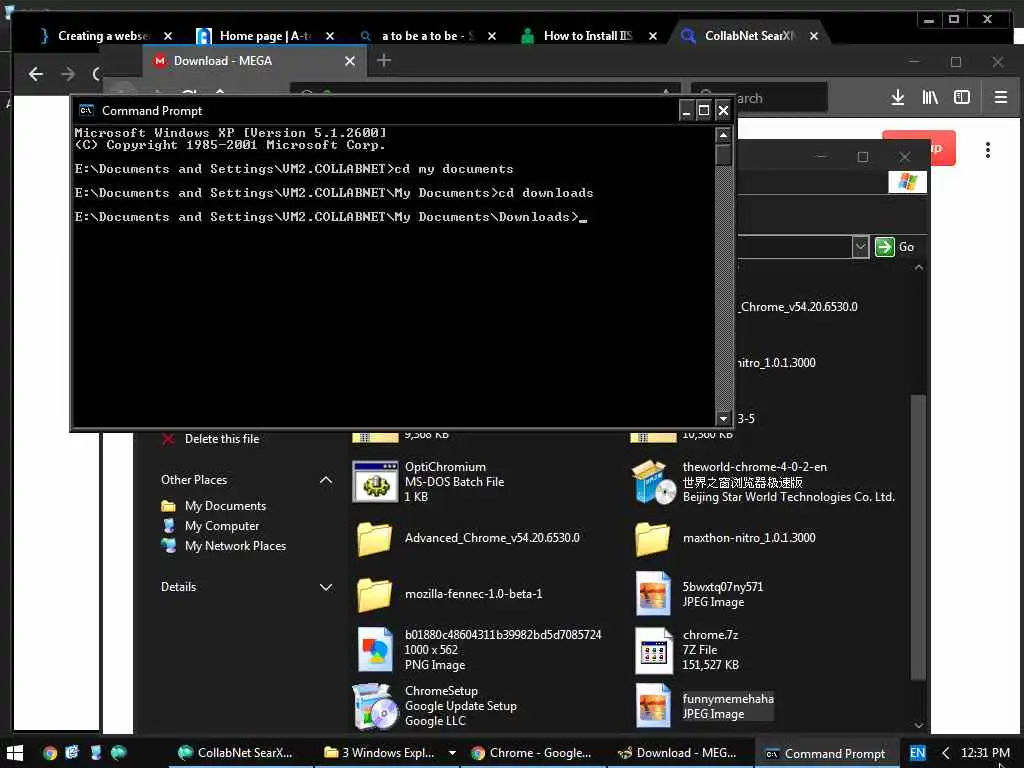Screen dimensions: 1024x768
Task: Click the Command Prompt title icon
Action: 86,110
